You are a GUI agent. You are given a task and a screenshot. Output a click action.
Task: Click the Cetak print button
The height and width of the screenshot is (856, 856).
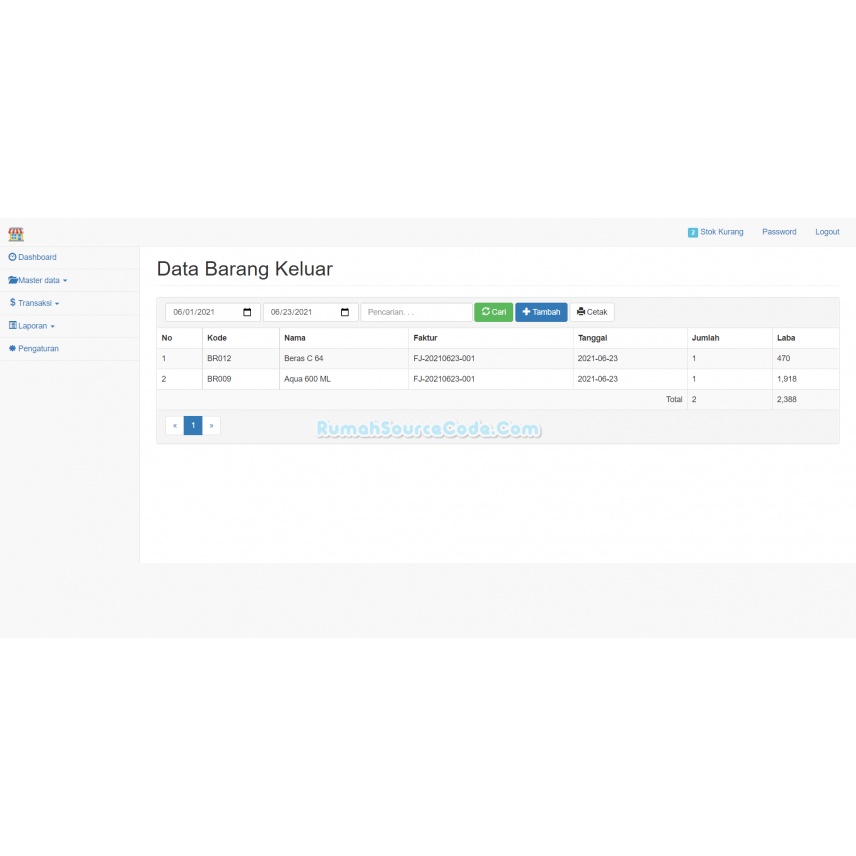[x=592, y=312]
